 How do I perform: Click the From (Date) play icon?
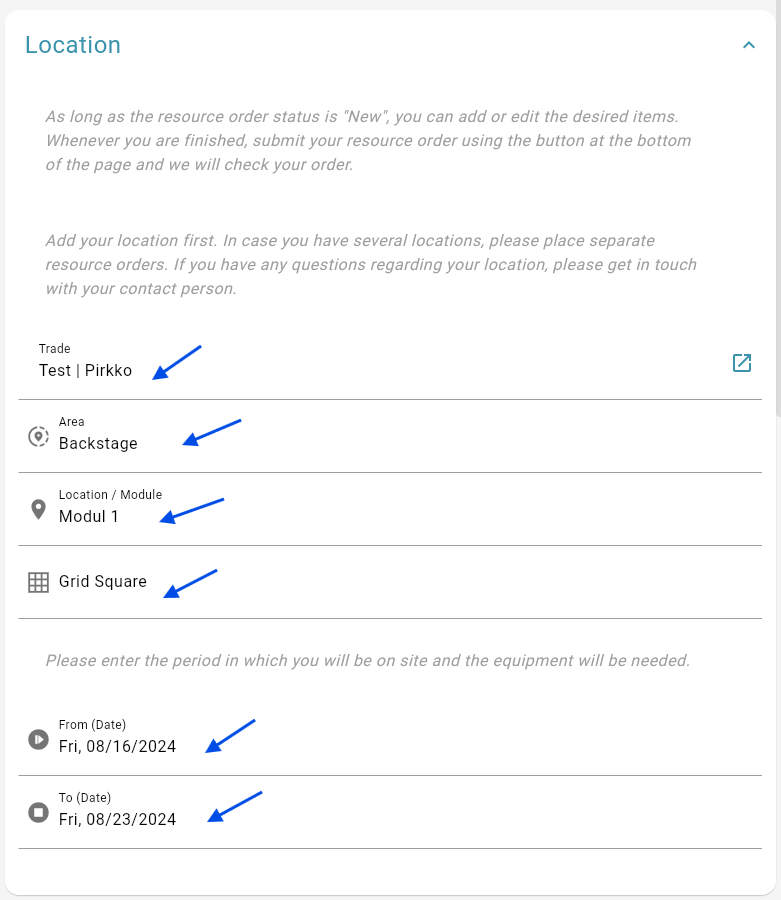(38, 739)
